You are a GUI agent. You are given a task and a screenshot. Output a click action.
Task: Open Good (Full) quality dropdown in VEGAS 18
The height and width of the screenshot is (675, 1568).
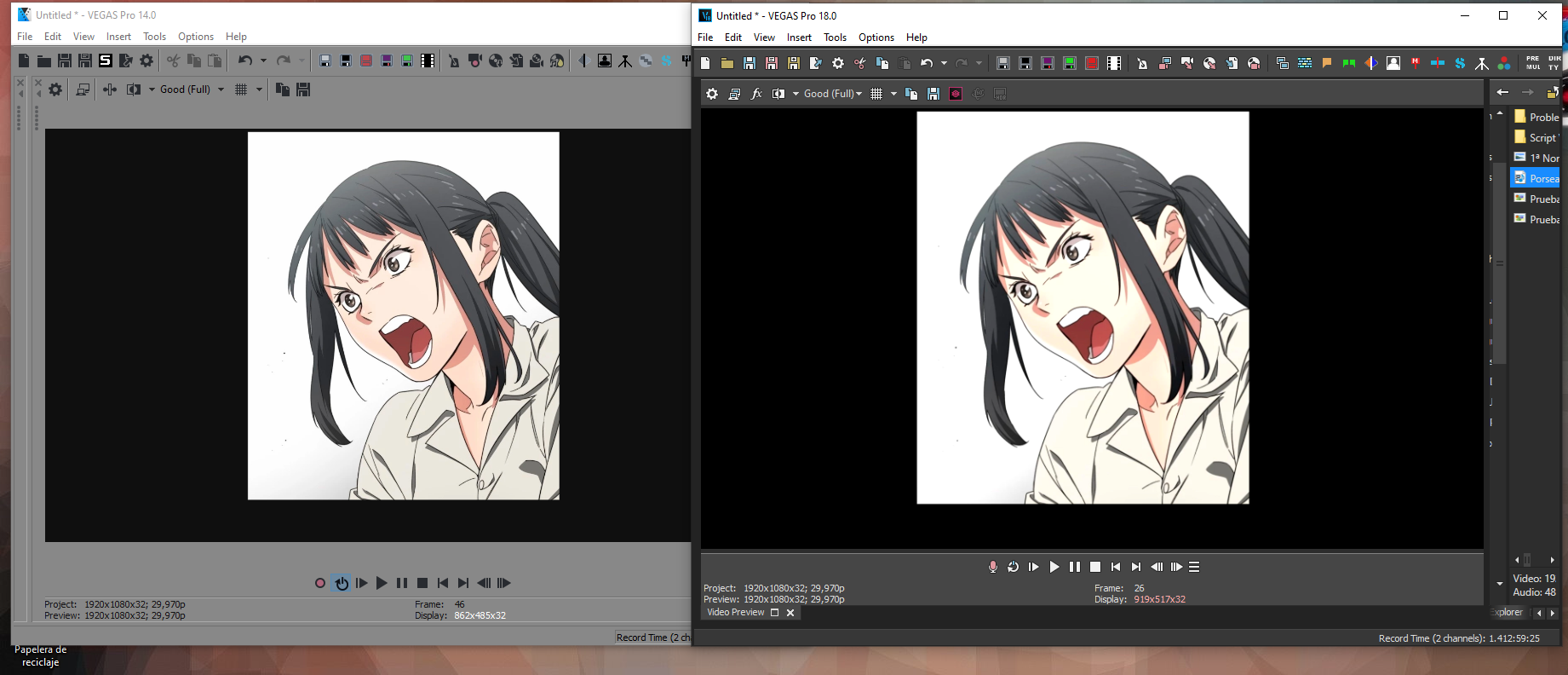(833, 94)
